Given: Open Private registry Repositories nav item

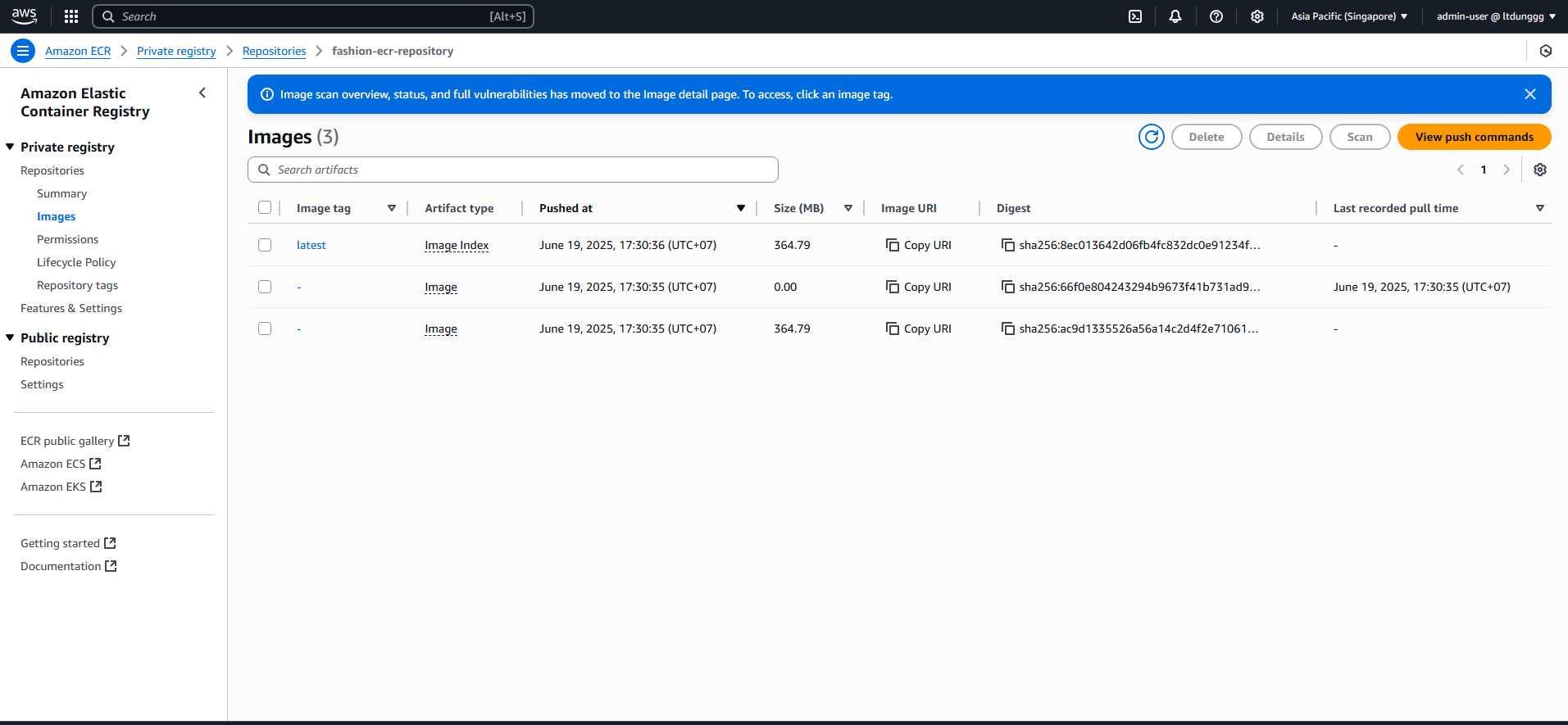Looking at the screenshot, I should point(52,170).
